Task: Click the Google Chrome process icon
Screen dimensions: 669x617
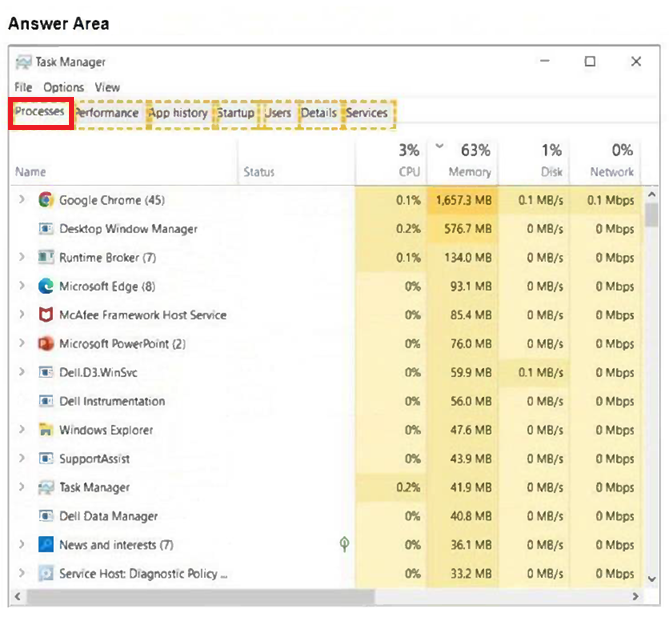Action: tap(46, 200)
